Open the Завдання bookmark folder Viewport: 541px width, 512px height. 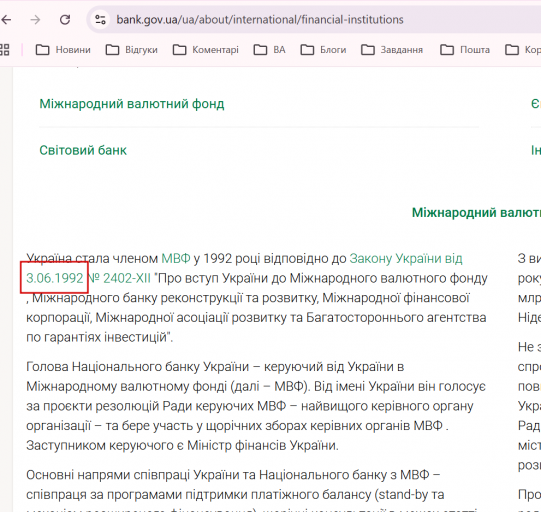point(392,50)
